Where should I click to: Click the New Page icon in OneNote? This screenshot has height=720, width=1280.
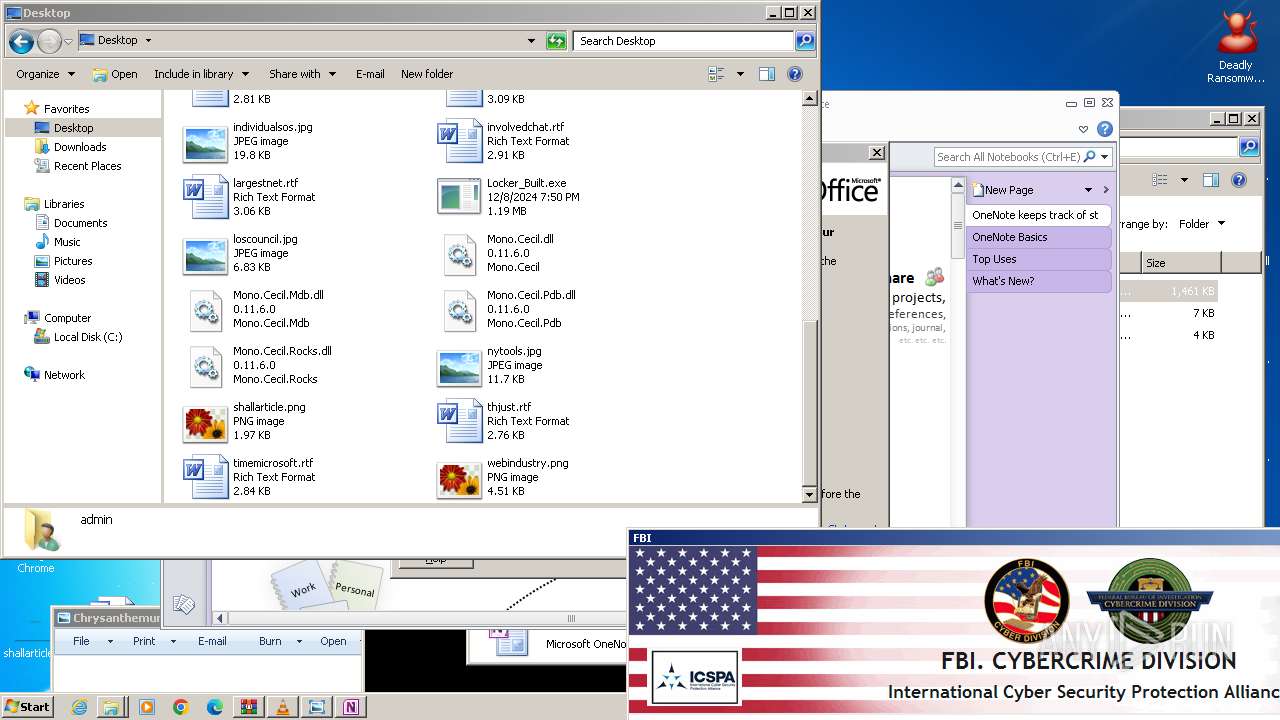coord(978,190)
